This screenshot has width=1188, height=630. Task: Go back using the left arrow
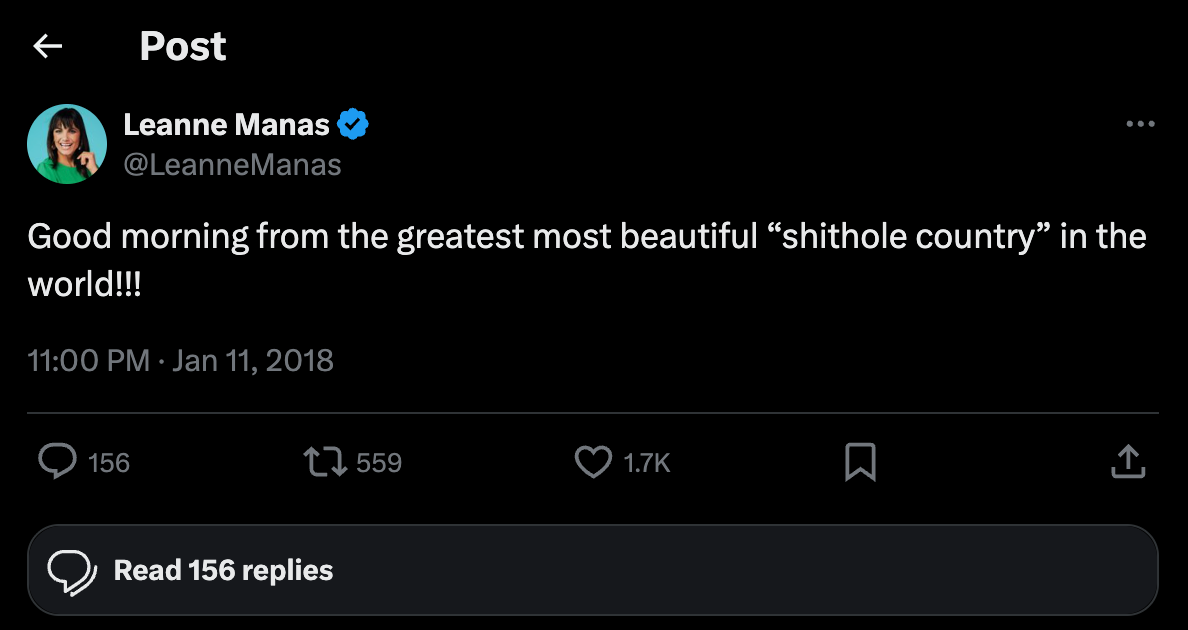click(48, 46)
